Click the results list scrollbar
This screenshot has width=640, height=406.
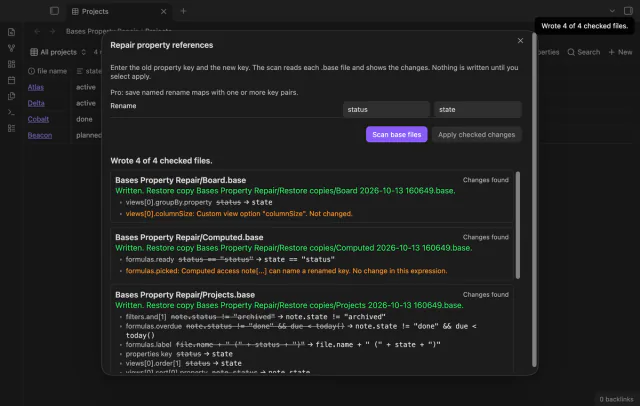tap(518, 225)
